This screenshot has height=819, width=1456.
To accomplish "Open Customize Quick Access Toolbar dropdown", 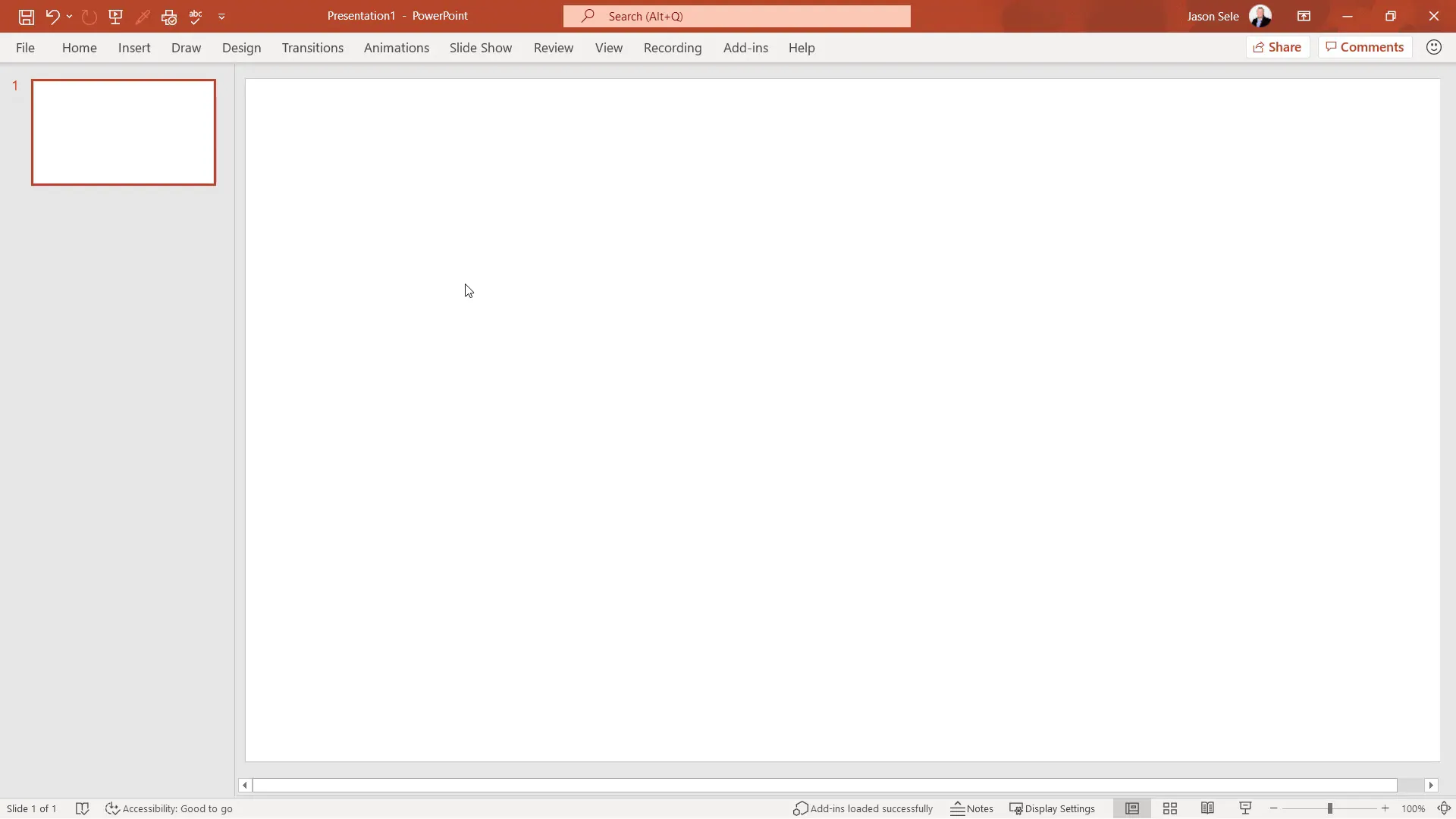I will pos(221,16).
